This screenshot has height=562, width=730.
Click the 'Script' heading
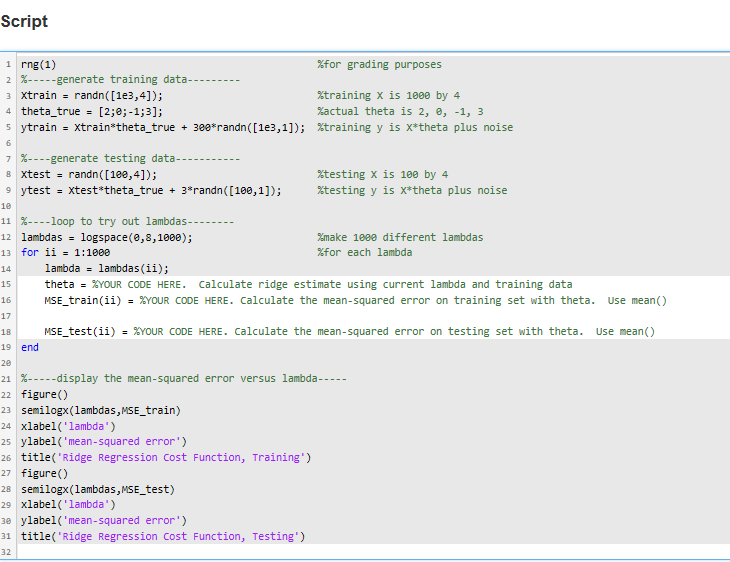(24, 21)
